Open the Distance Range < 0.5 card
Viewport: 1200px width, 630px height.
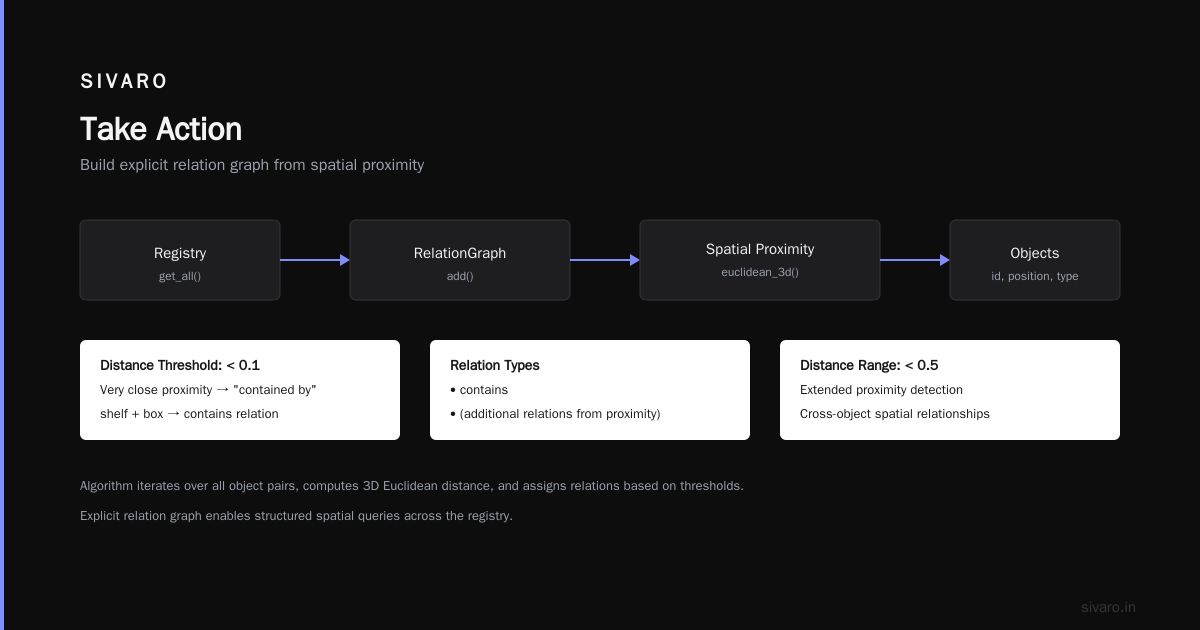pos(950,390)
